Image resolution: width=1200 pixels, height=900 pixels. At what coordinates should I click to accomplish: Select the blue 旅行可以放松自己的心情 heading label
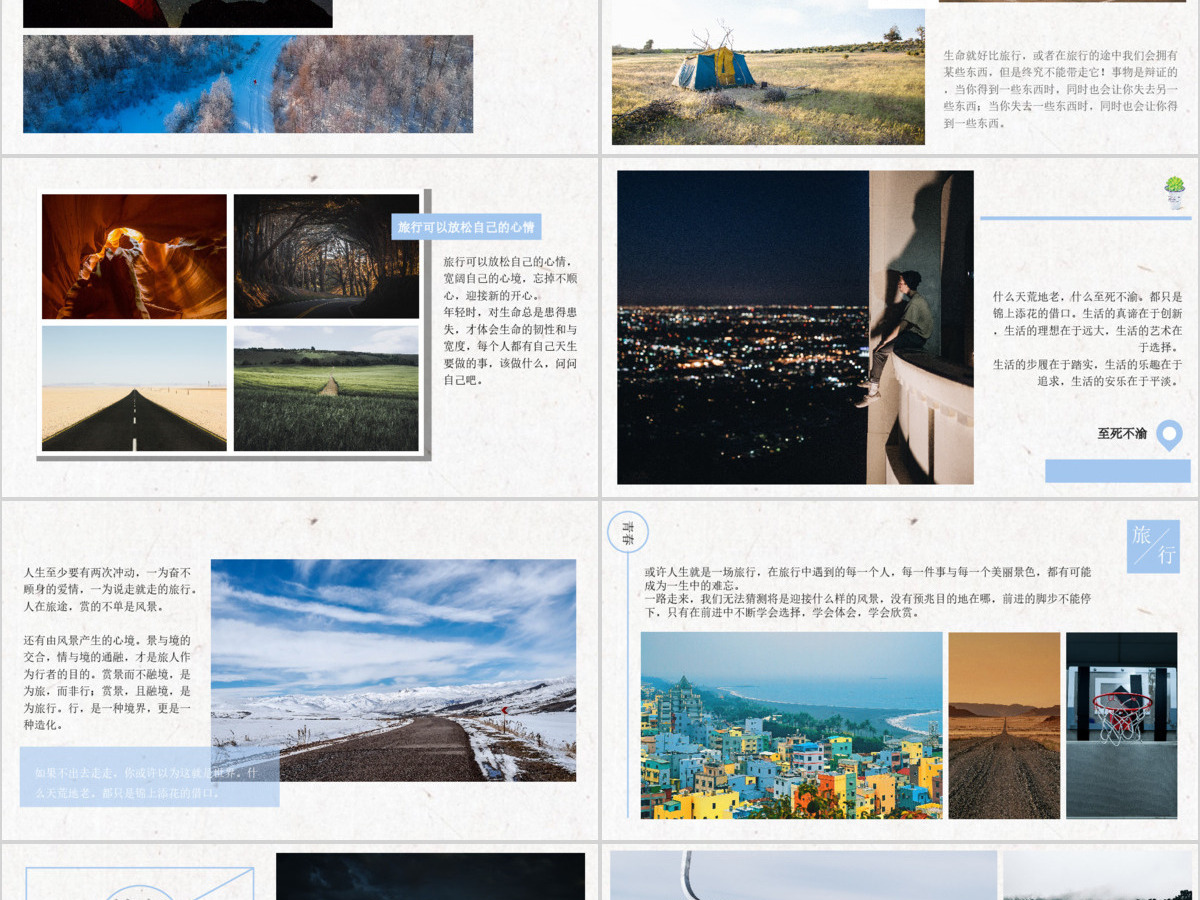coord(466,227)
